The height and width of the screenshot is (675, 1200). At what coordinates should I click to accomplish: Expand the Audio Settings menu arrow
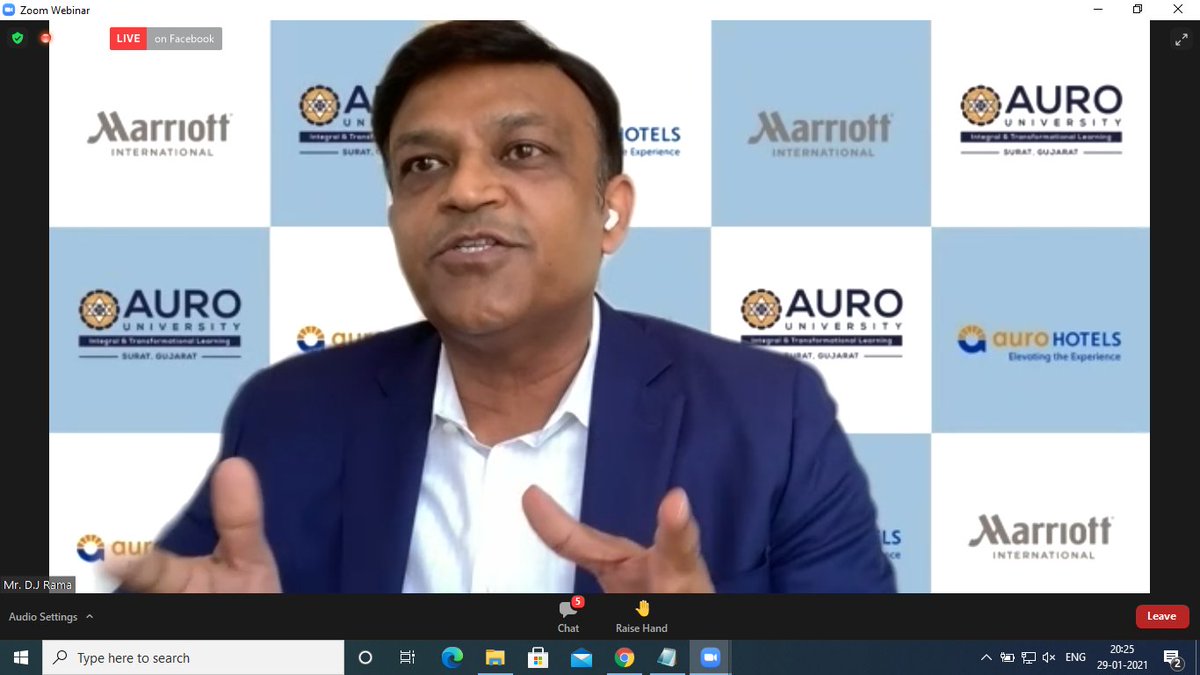(x=89, y=617)
